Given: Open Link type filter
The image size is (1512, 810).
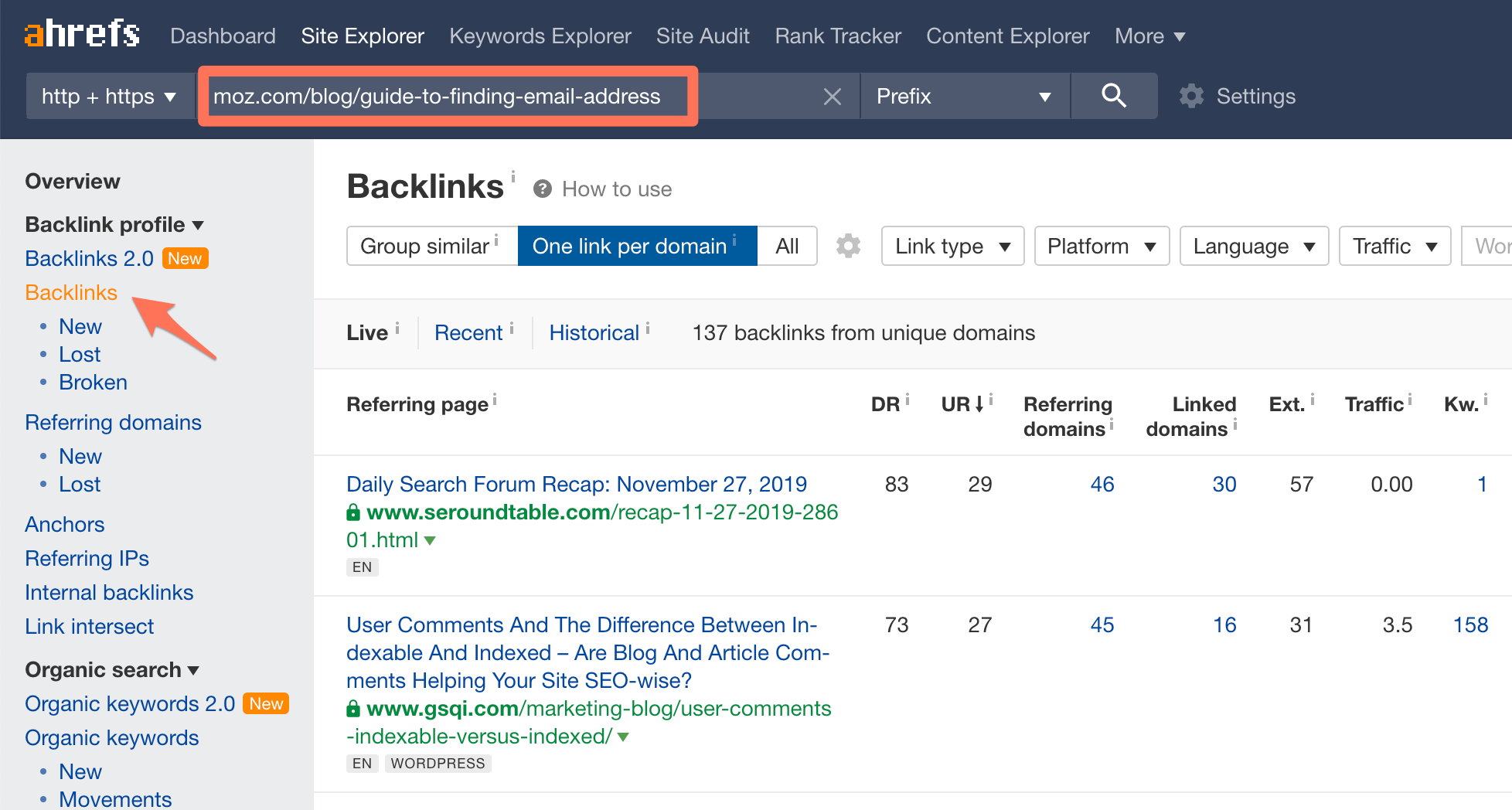Looking at the screenshot, I should point(952,246).
